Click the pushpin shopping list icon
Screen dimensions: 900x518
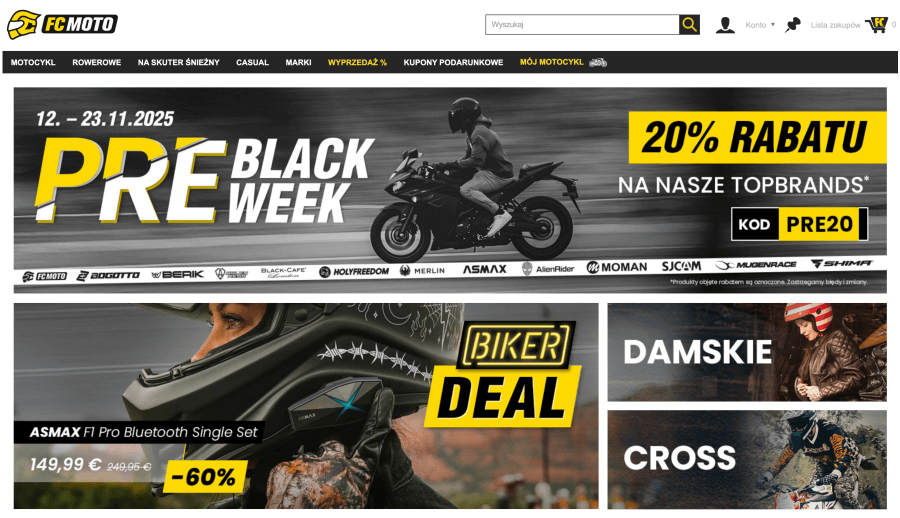pos(793,25)
